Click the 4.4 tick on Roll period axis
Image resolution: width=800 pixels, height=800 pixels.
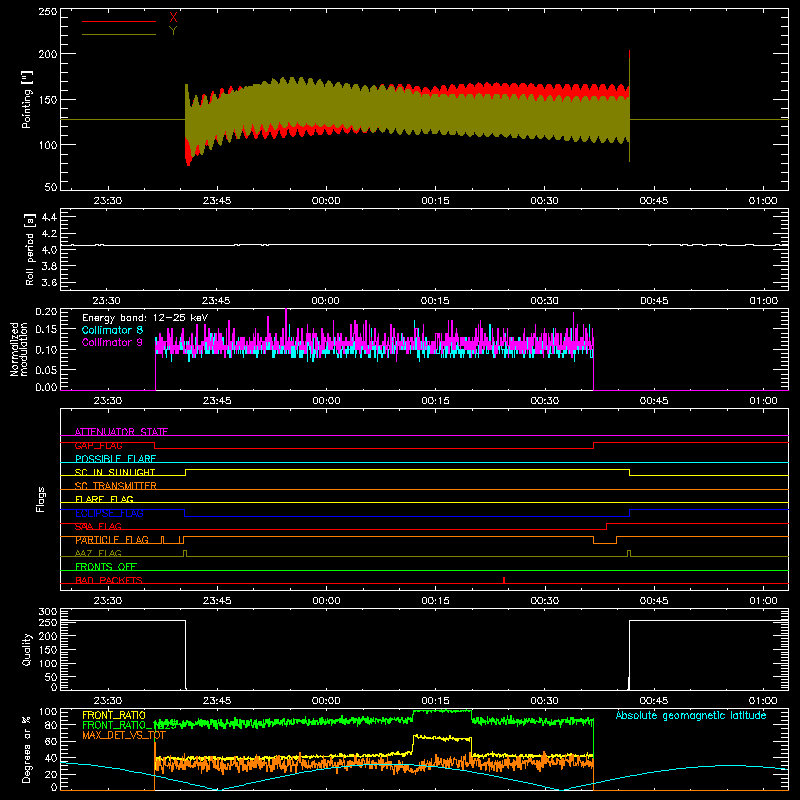coord(49,217)
